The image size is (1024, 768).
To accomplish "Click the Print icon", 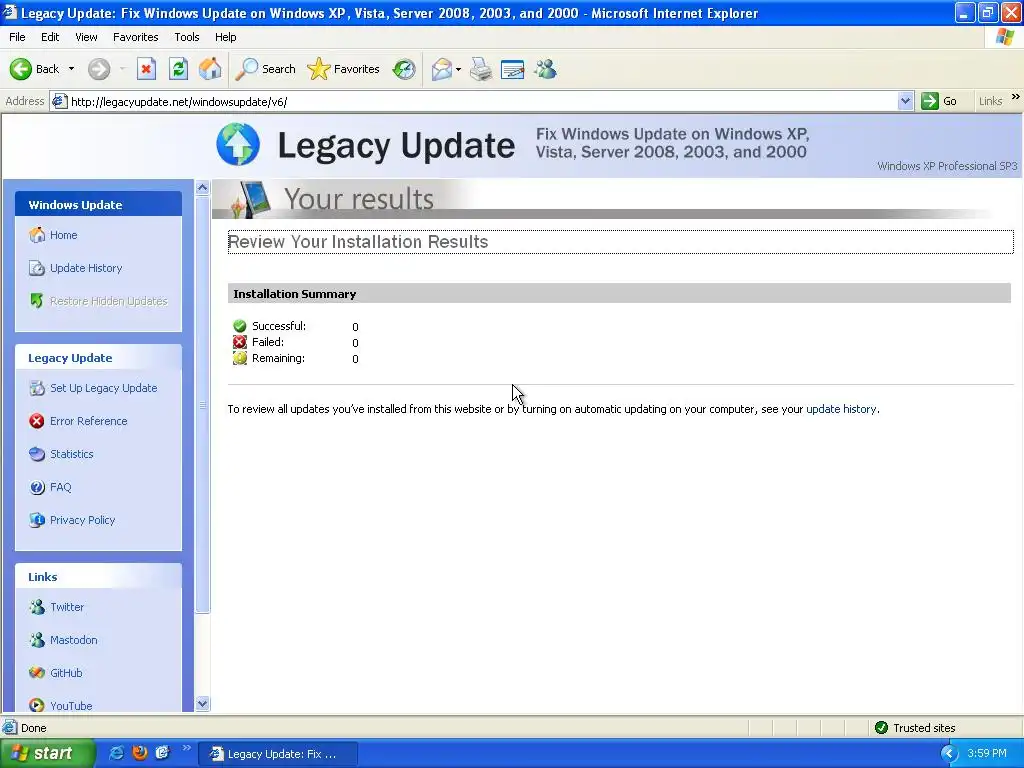I will (x=481, y=69).
